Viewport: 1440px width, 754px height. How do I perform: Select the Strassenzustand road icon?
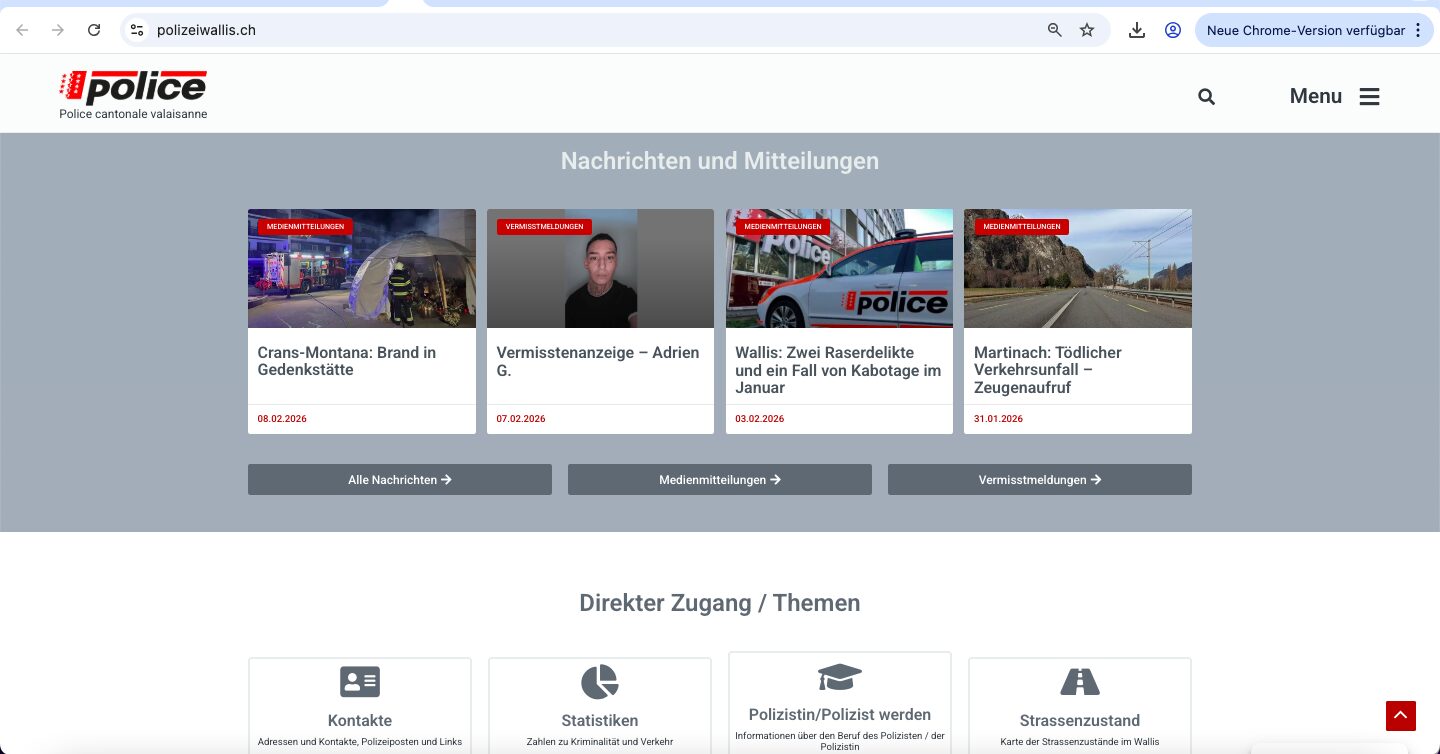[x=1079, y=682]
